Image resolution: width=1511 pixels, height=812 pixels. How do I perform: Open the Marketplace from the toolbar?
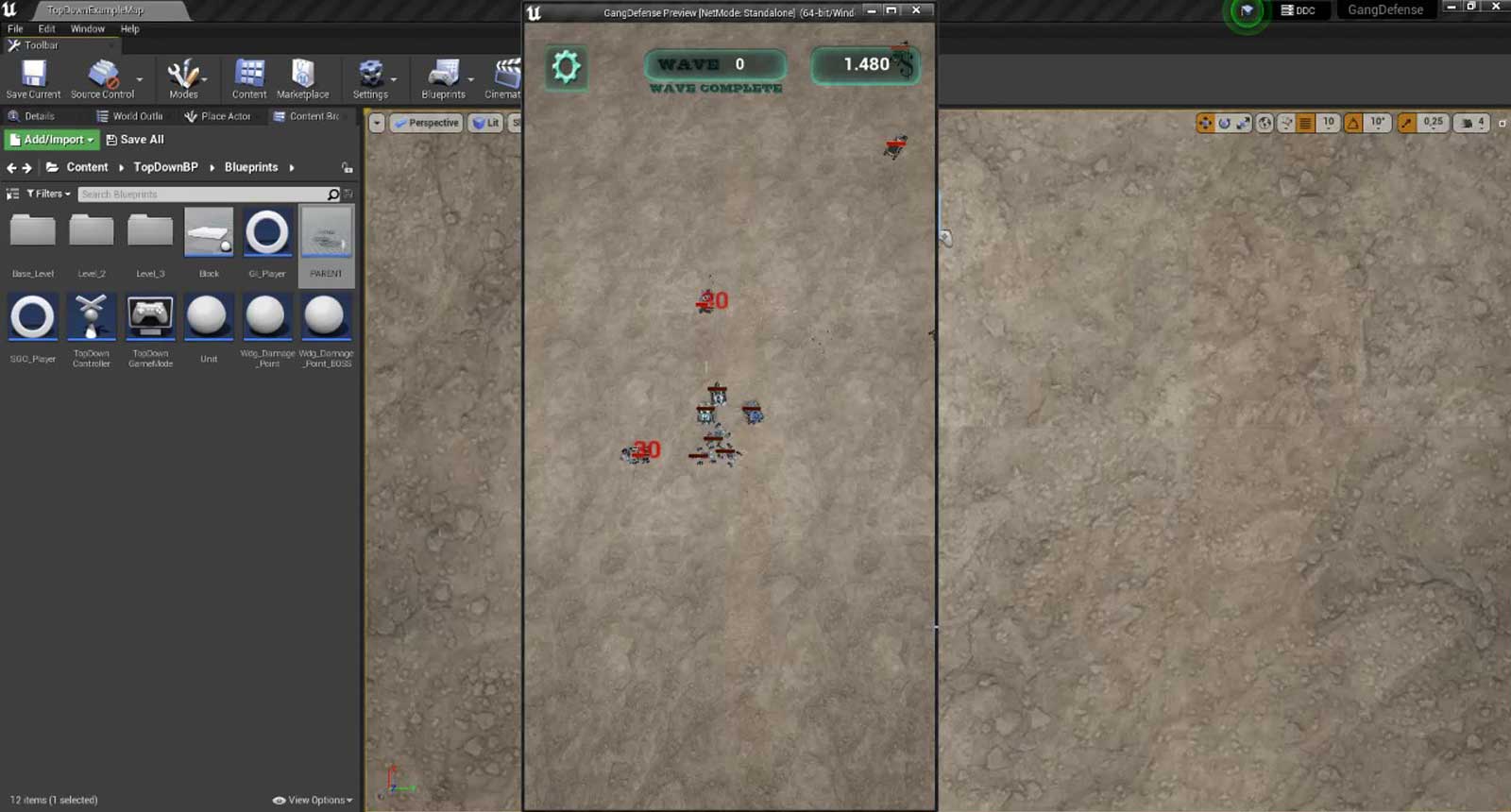coord(302,78)
